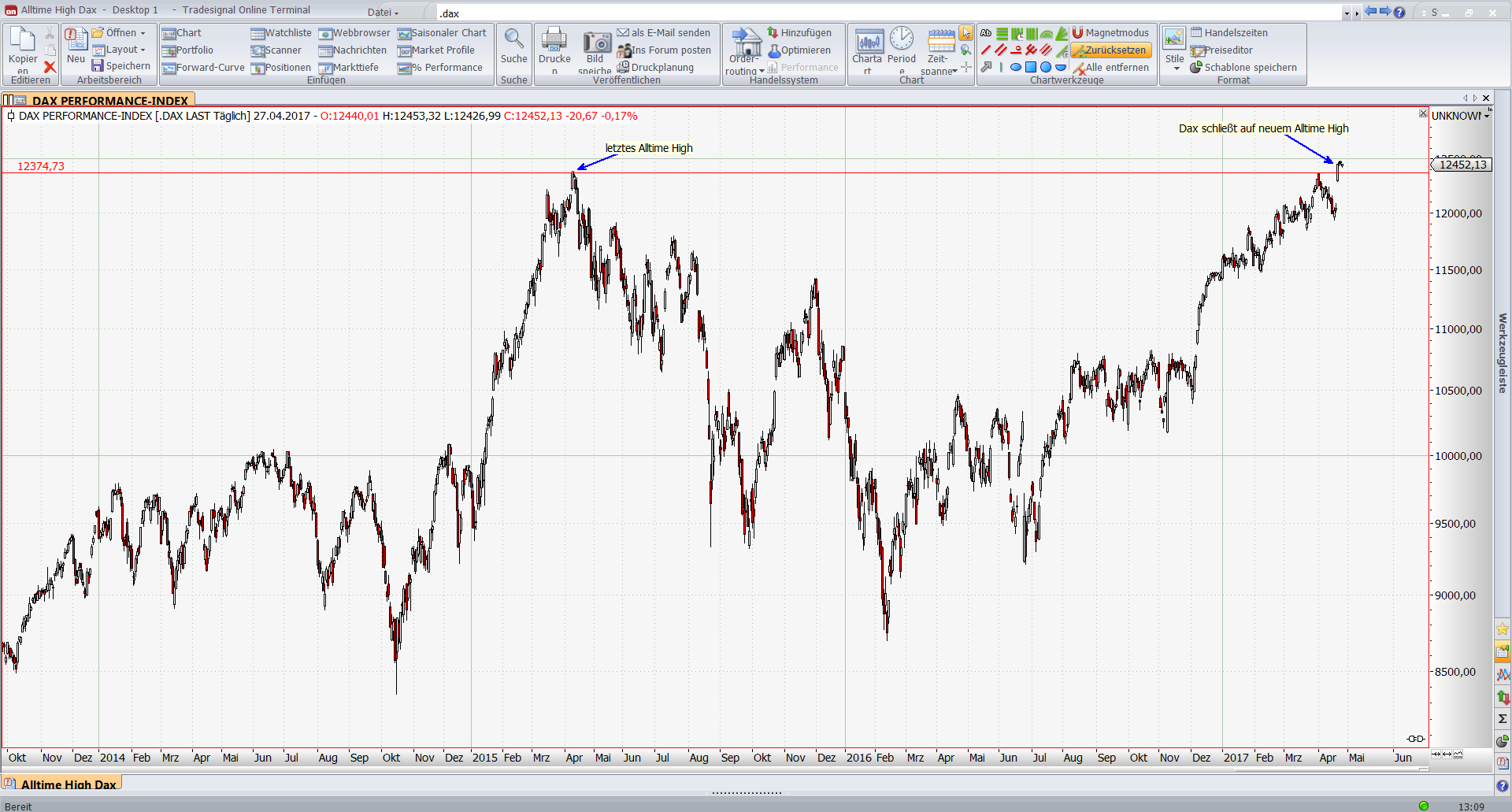Click the Bild speichern camera icon
The width and height of the screenshot is (1512, 812).
596,42
